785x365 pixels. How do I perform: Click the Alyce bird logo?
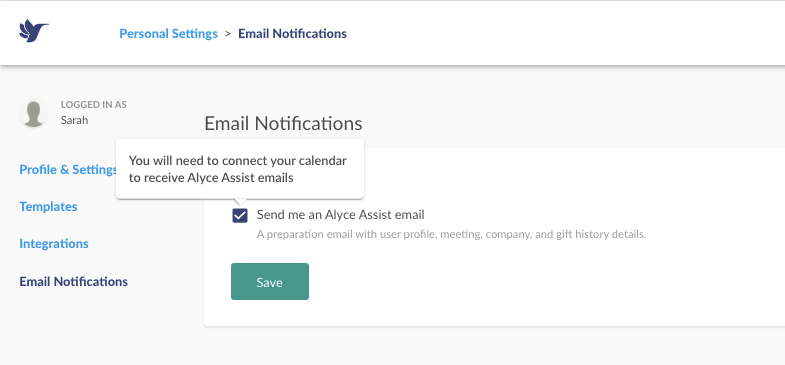tap(34, 31)
